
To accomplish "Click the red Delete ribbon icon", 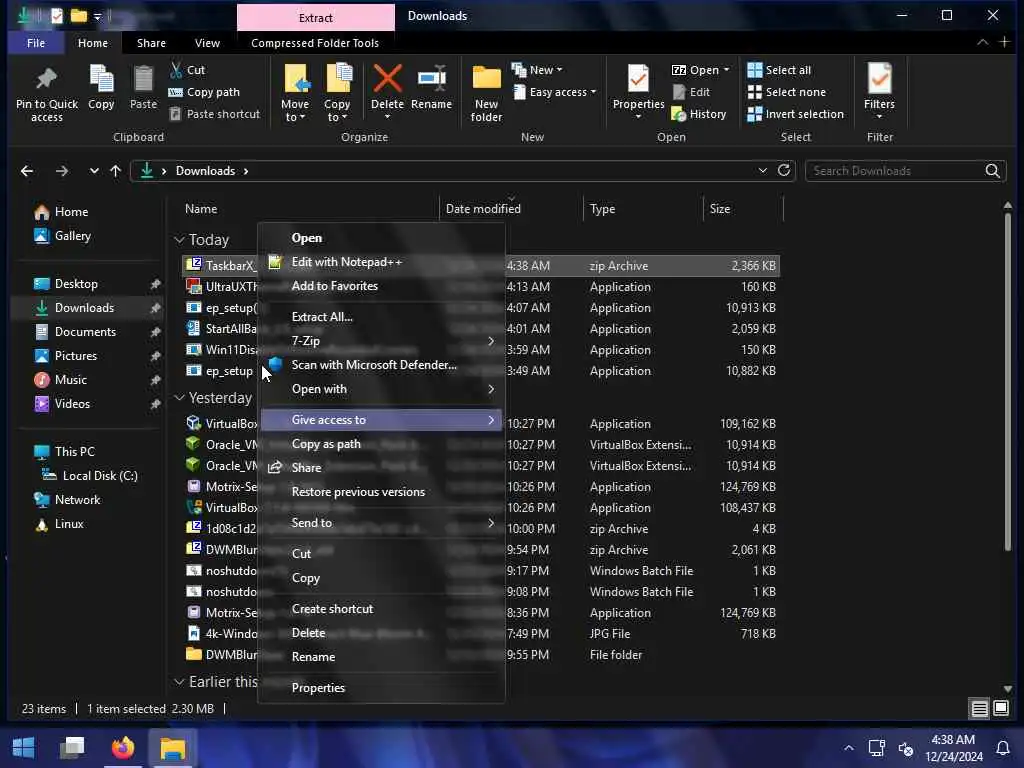I will click(x=387, y=78).
